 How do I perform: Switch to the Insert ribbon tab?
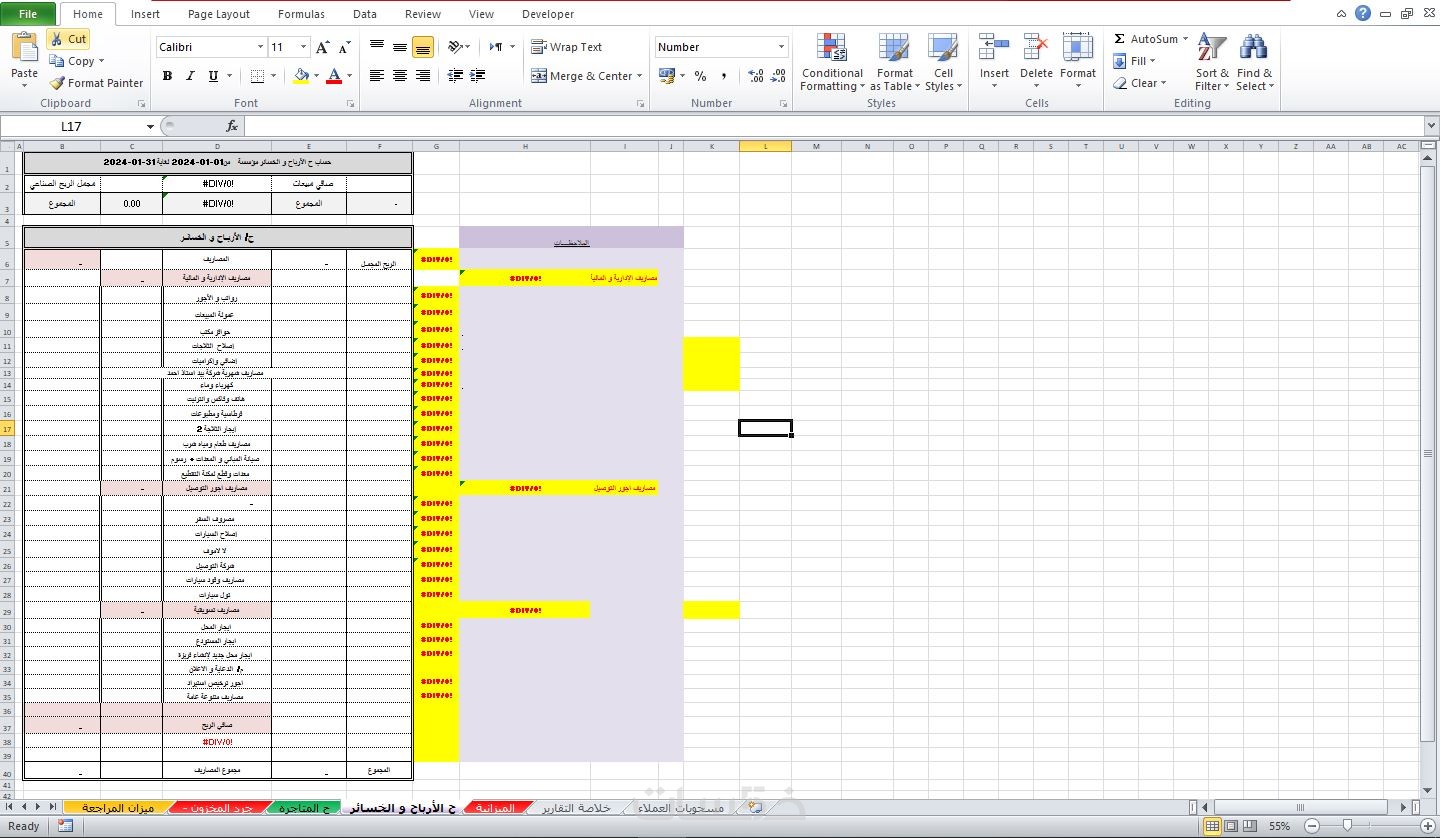[145, 14]
